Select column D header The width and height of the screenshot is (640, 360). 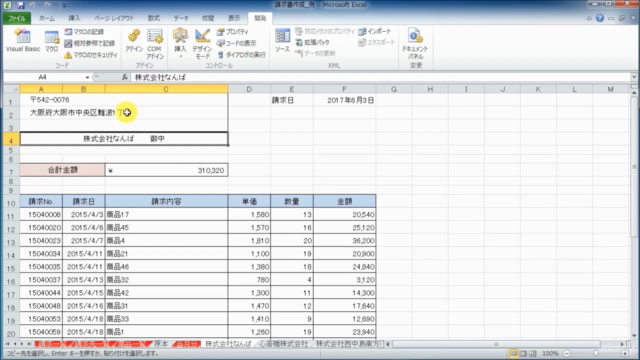tap(249, 89)
